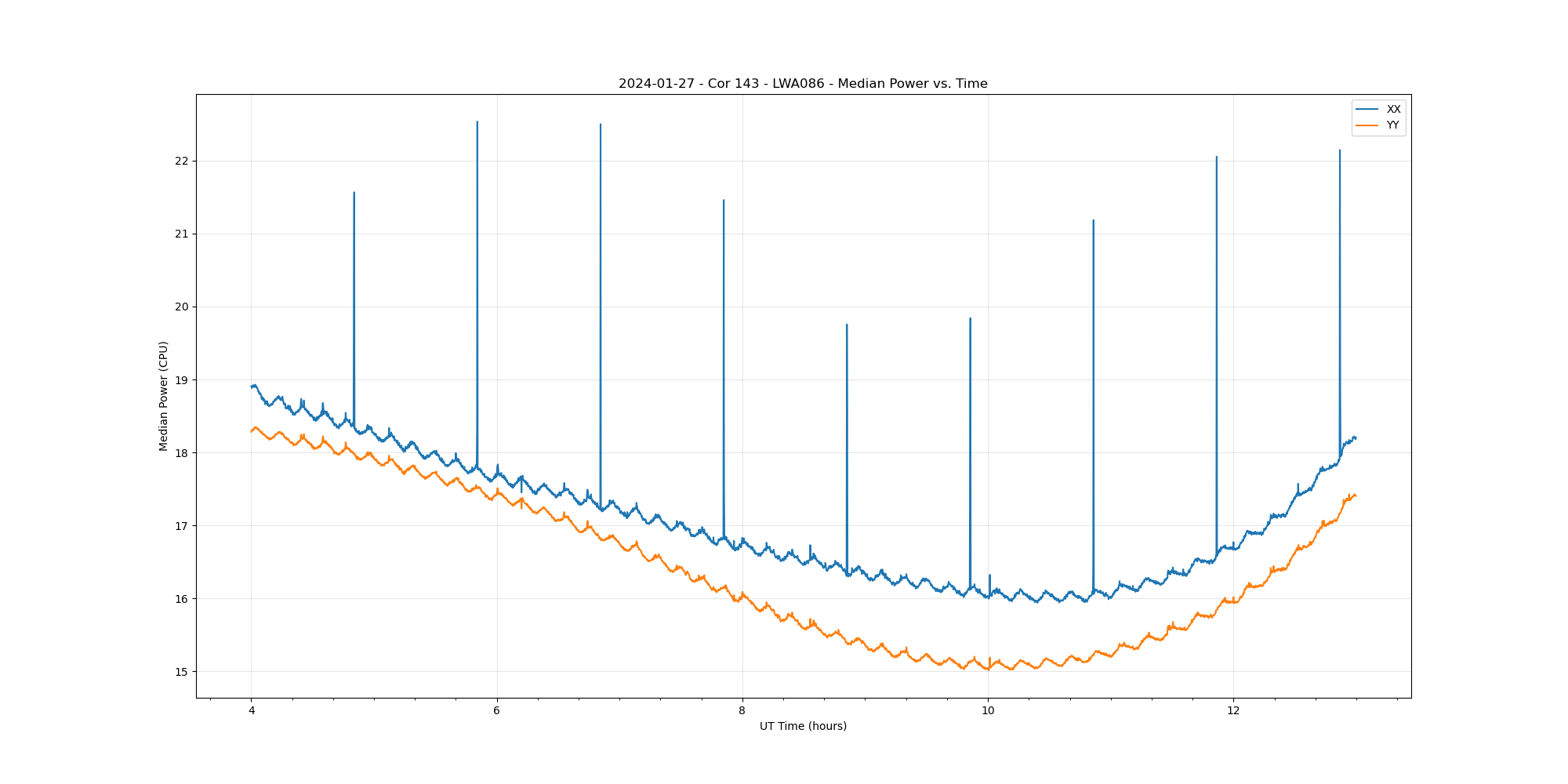Click the x-axis tick label 4
The width and height of the screenshot is (1568, 784).
coord(252,711)
